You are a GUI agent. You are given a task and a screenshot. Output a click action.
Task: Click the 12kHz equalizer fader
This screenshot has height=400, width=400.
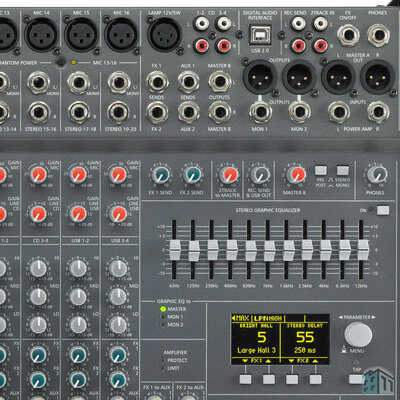point(363,250)
